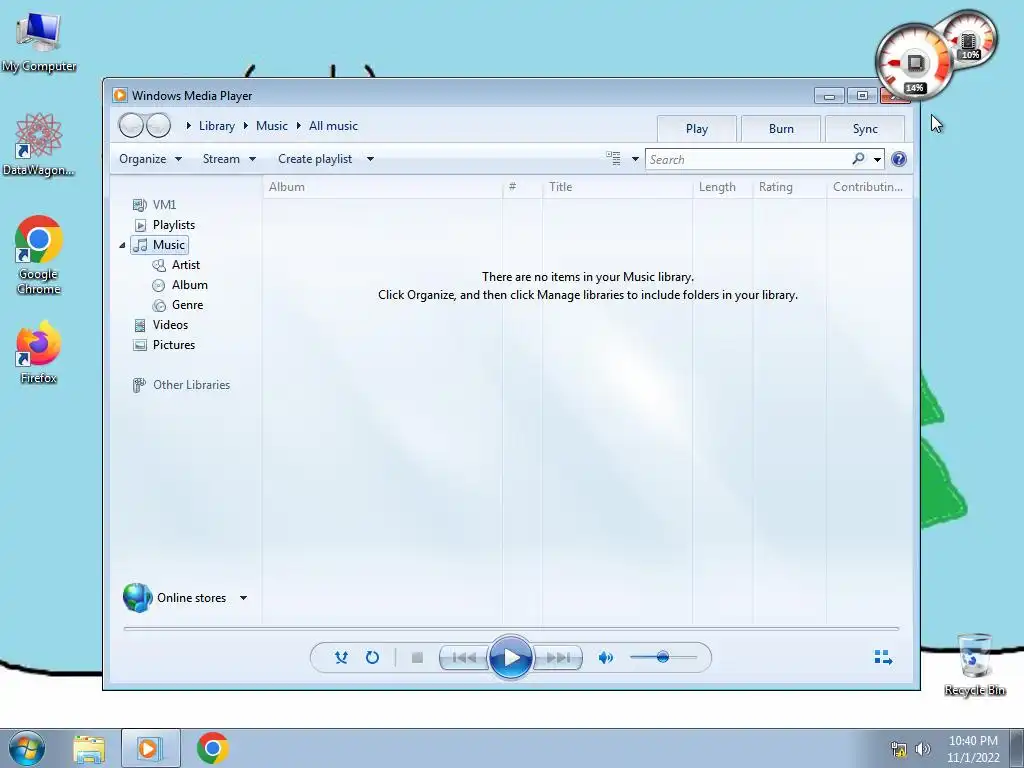Select the Recycle Bin icon
This screenshot has width=1024, height=768.
pyautogui.click(x=975, y=665)
